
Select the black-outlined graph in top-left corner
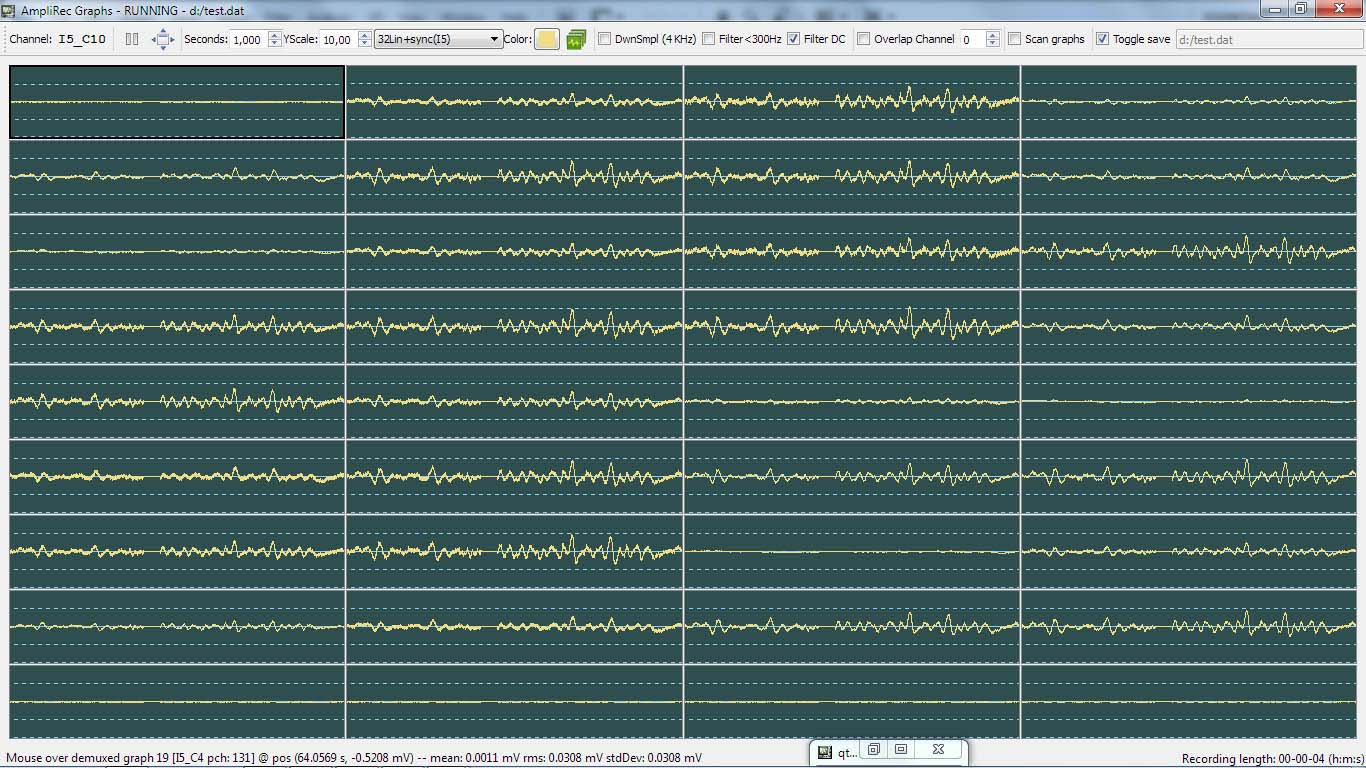pos(177,102)
